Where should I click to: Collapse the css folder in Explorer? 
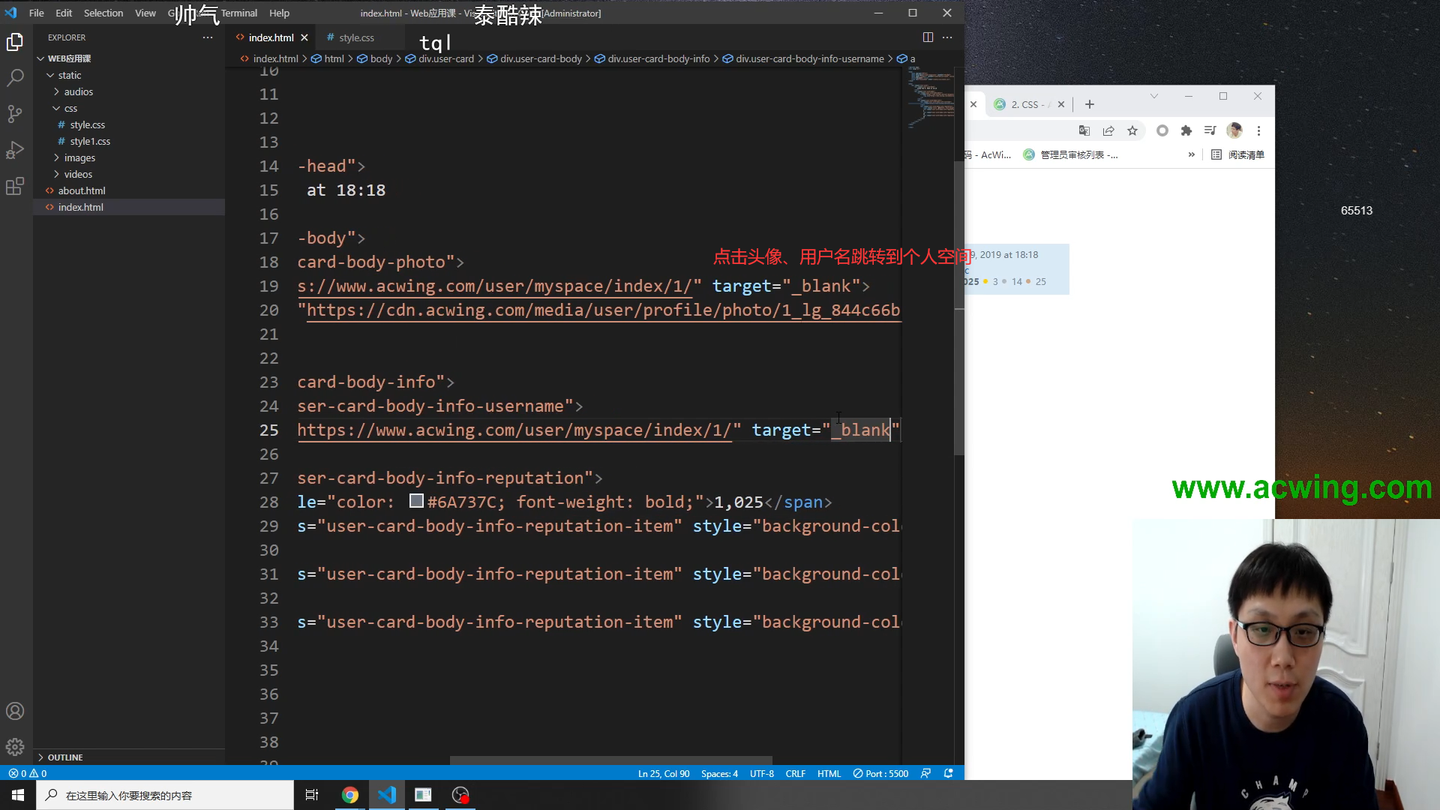(x=70, y=108)
